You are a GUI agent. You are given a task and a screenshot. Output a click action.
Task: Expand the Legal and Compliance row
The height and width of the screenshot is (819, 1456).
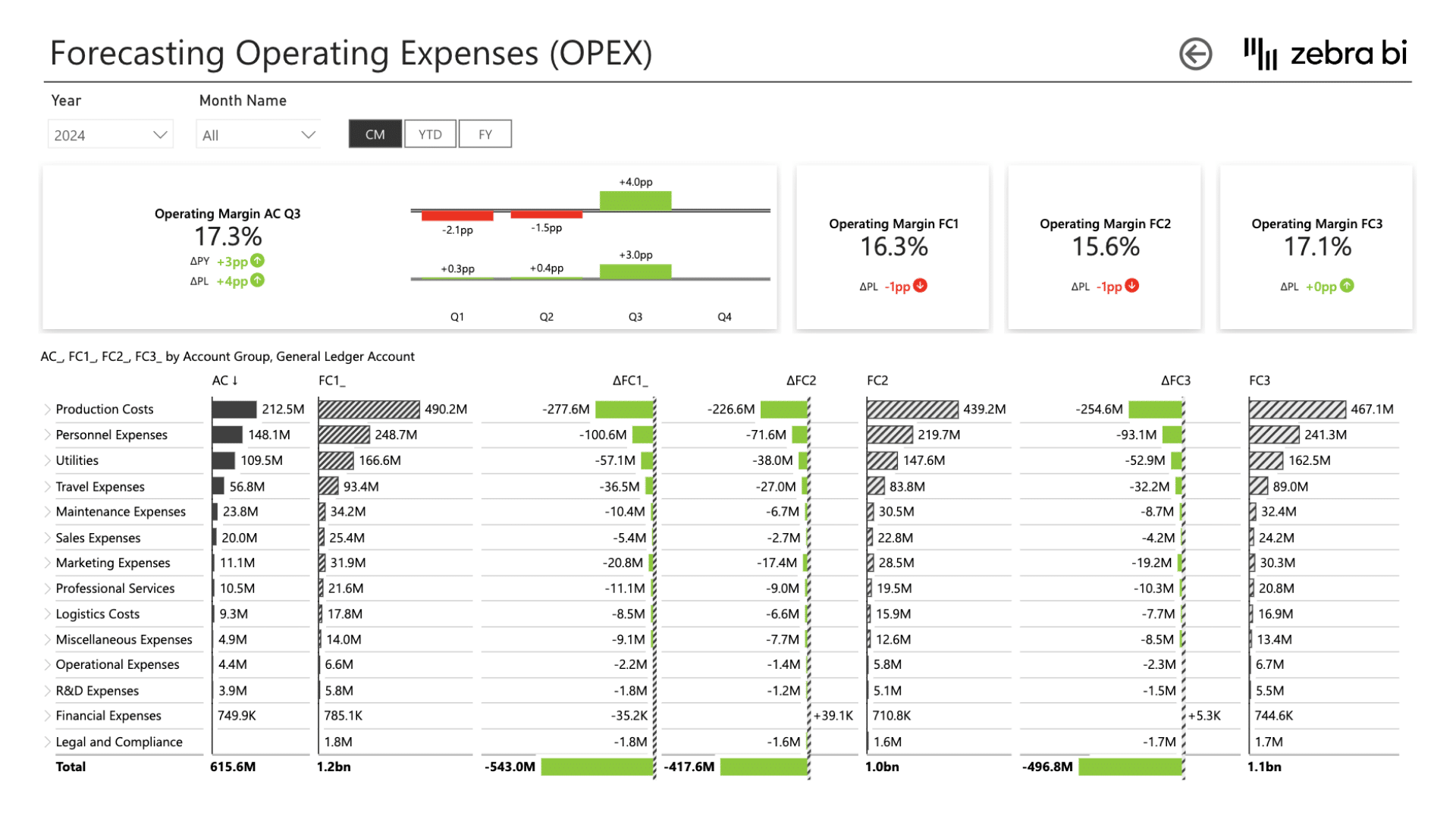pos(48,742)
